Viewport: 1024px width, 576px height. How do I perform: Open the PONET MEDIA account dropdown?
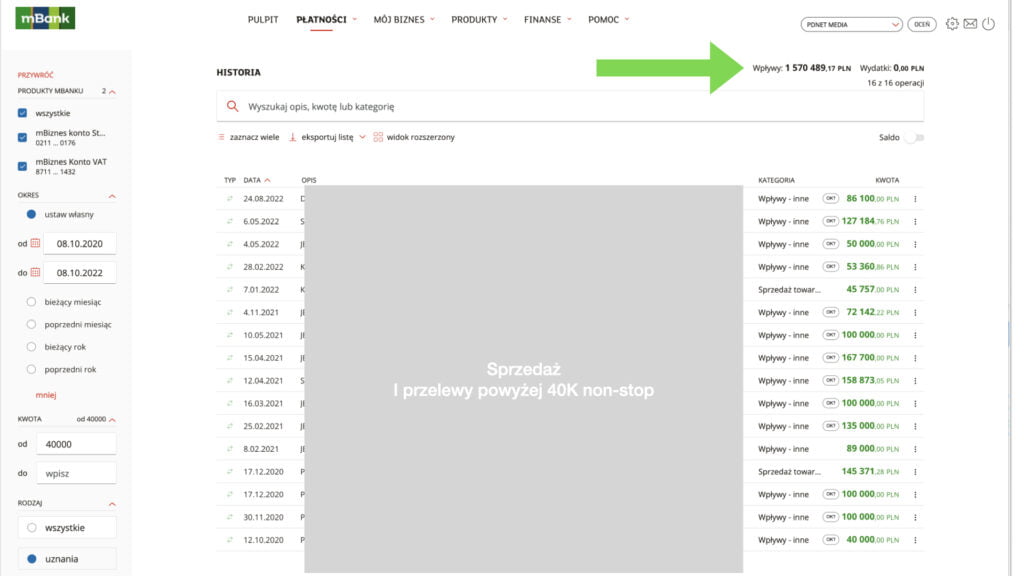coord(852,24)
